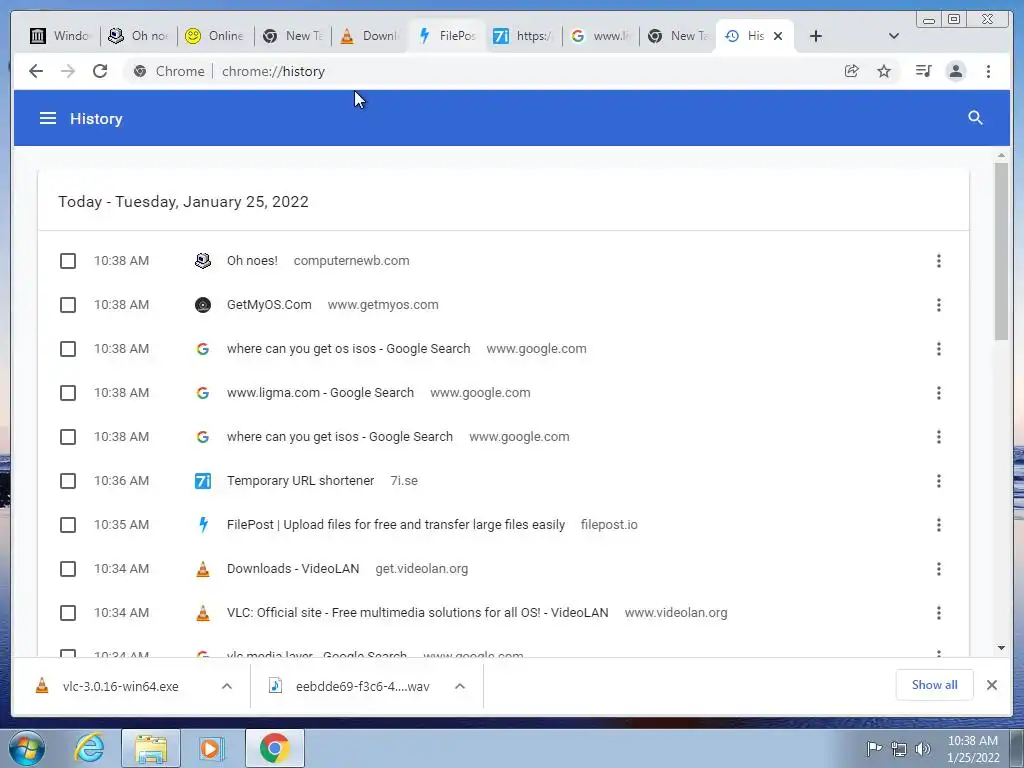Click the network icon in system tray
Viewport: 1024px width, 768px height.
[899, 749]
